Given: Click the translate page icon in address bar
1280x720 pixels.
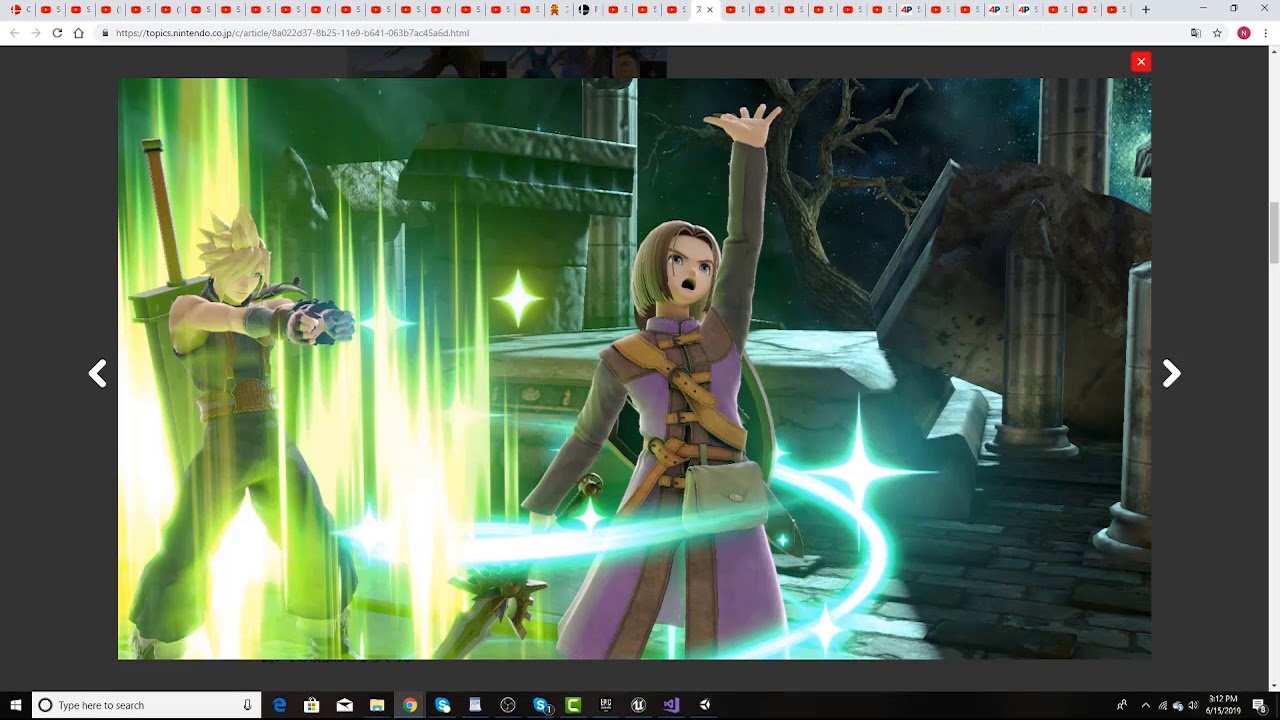Looking at the screenshot, I should click(x=1196, y=33).
